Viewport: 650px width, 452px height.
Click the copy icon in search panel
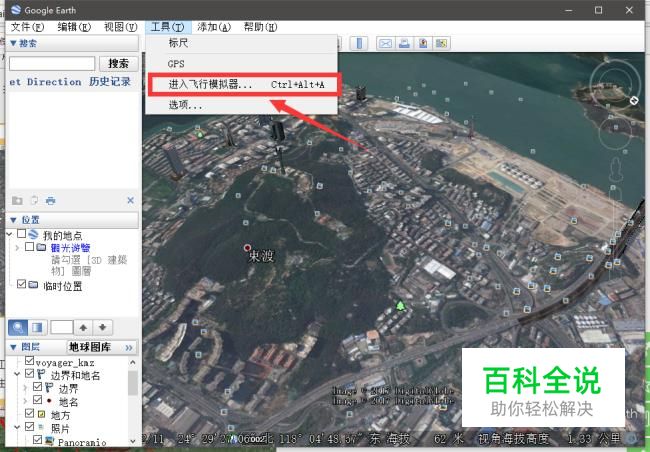point(34,201)
